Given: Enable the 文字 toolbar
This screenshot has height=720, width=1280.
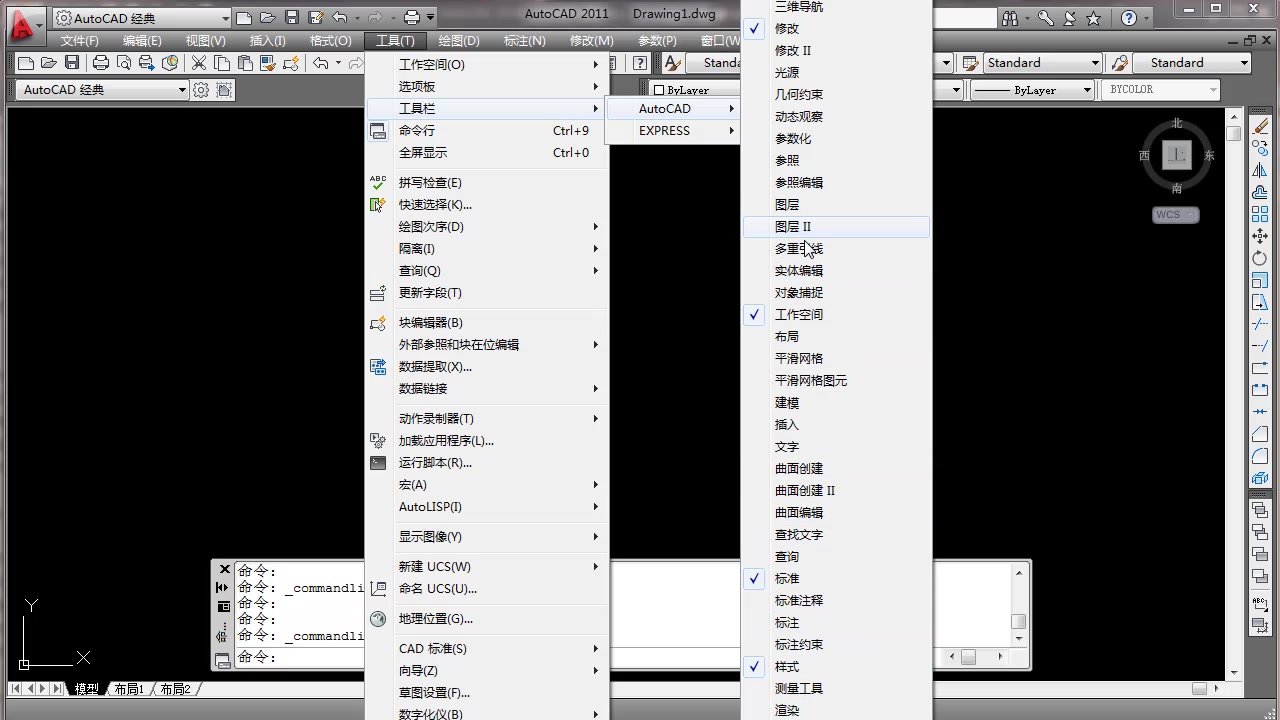Looking at the screenshot, I should tap(836, 447).
